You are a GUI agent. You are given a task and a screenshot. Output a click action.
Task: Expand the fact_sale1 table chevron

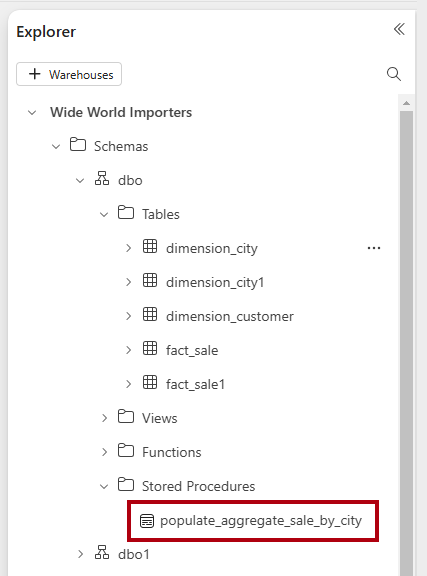pyautogui.click(x=128, y=384)
